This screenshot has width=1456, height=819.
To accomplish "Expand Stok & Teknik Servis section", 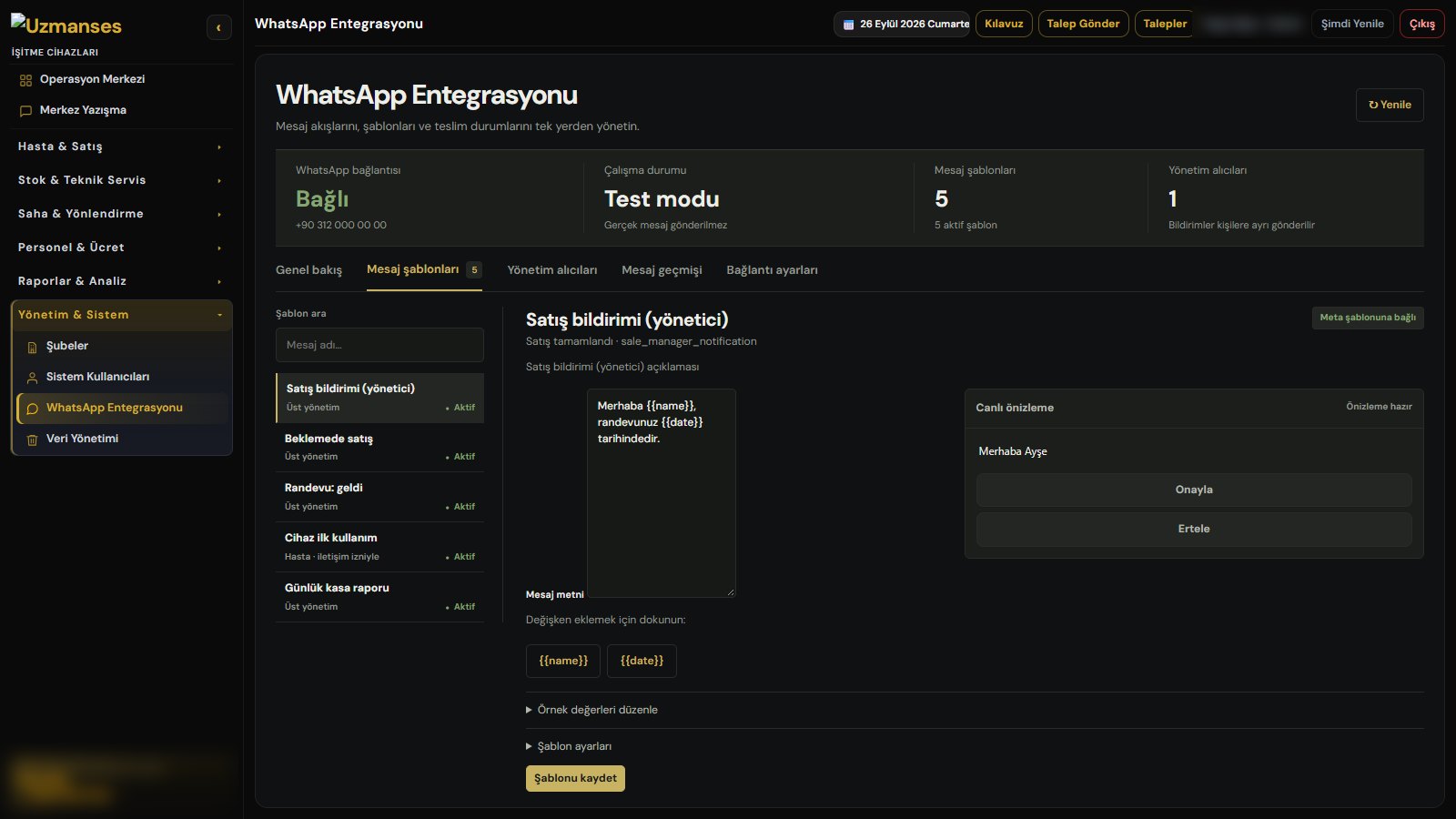I will tap(121, 180).
